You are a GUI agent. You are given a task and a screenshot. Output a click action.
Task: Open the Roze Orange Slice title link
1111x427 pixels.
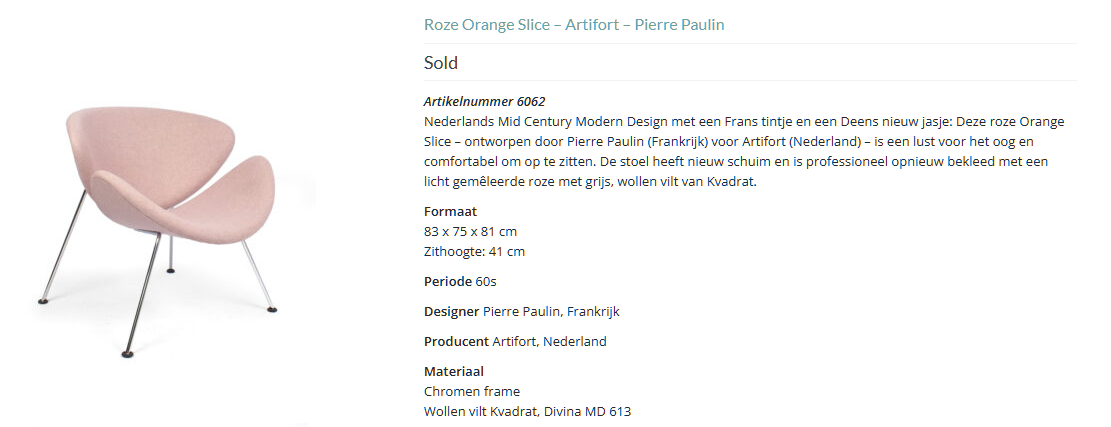coord(573,25)
